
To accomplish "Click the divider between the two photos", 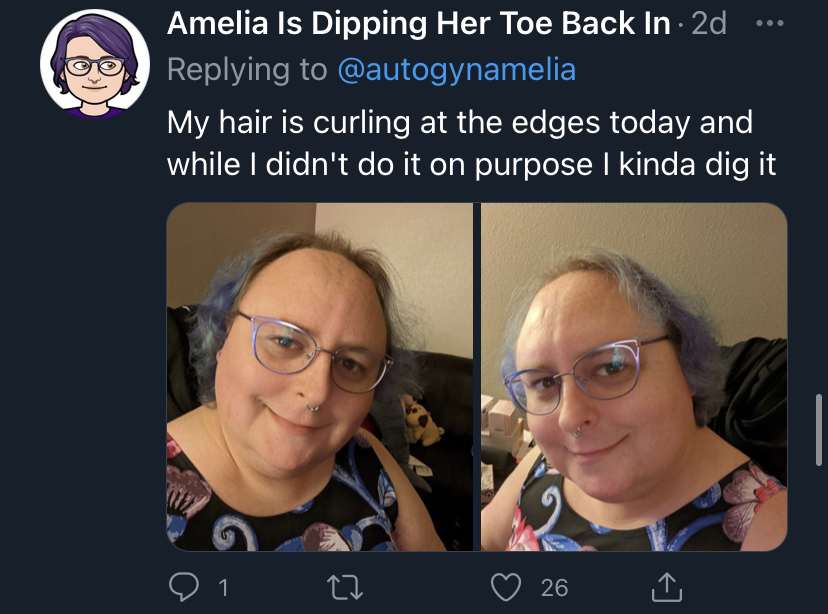I will (477, 377).
